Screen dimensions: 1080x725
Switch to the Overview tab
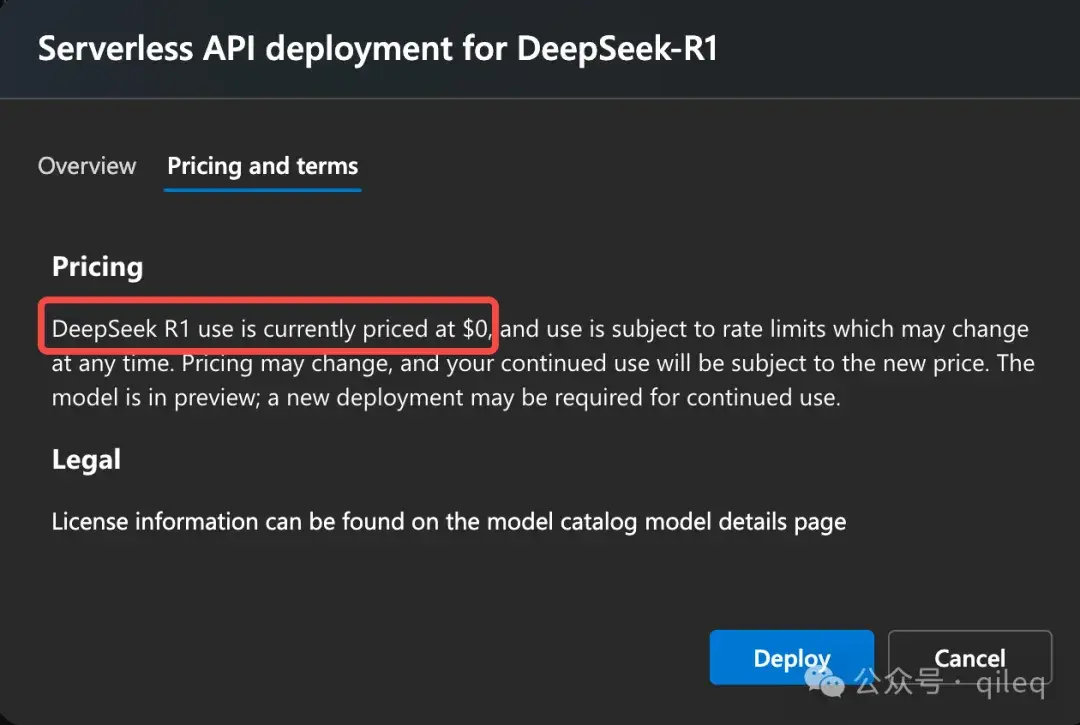(87, 166)
